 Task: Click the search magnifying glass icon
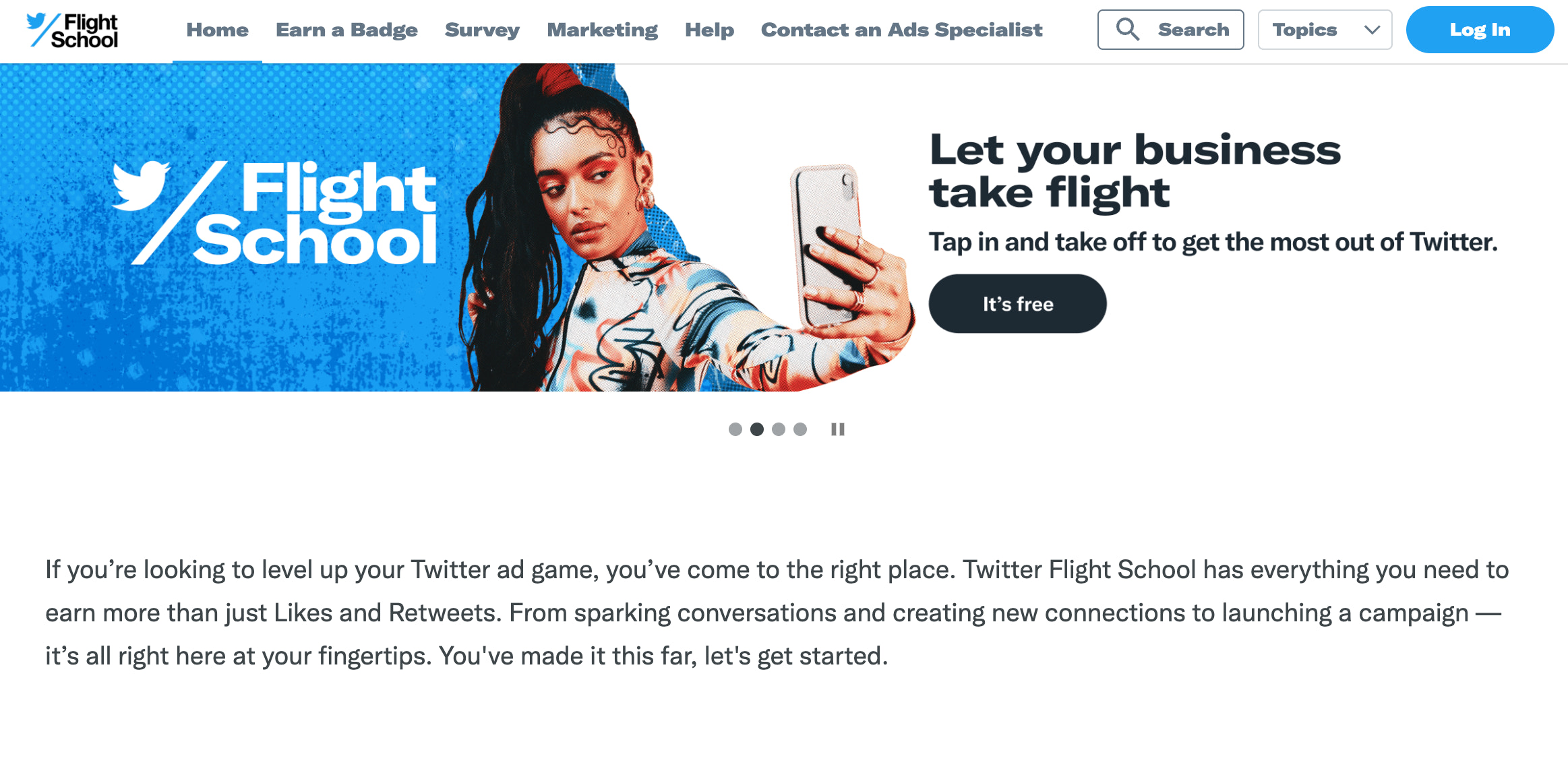[x=1127, y=30]
